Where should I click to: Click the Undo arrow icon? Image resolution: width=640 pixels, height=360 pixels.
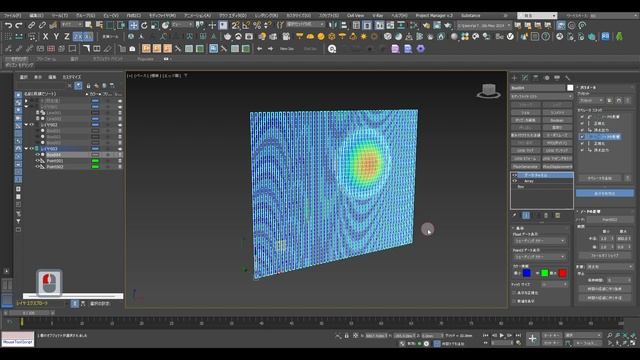pyautogui.click(x=9, y=25)
